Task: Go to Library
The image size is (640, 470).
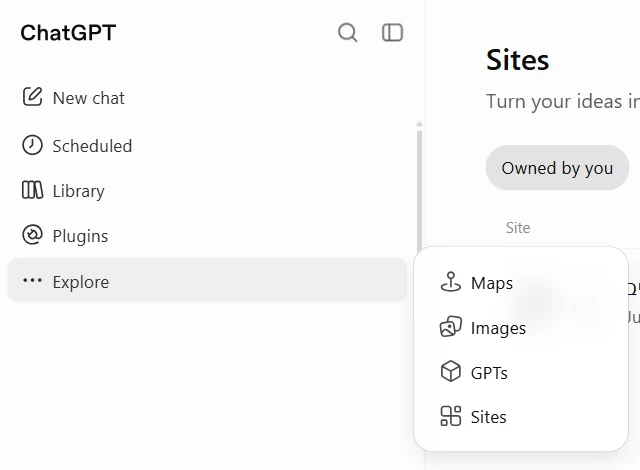Action: point(207,191)
